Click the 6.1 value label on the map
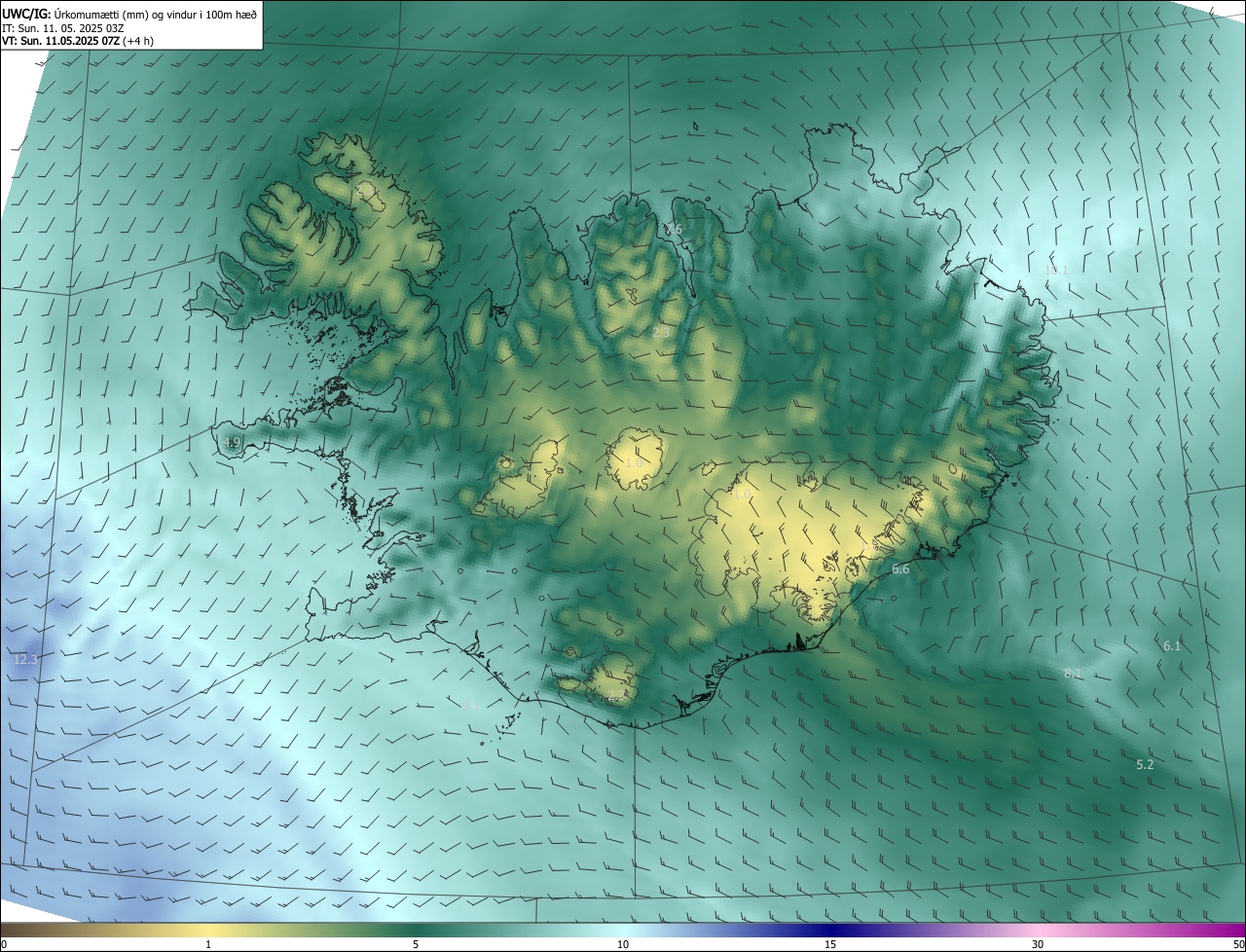The width and height of the screenshot is (1246, 952). tap(1171, 645)
